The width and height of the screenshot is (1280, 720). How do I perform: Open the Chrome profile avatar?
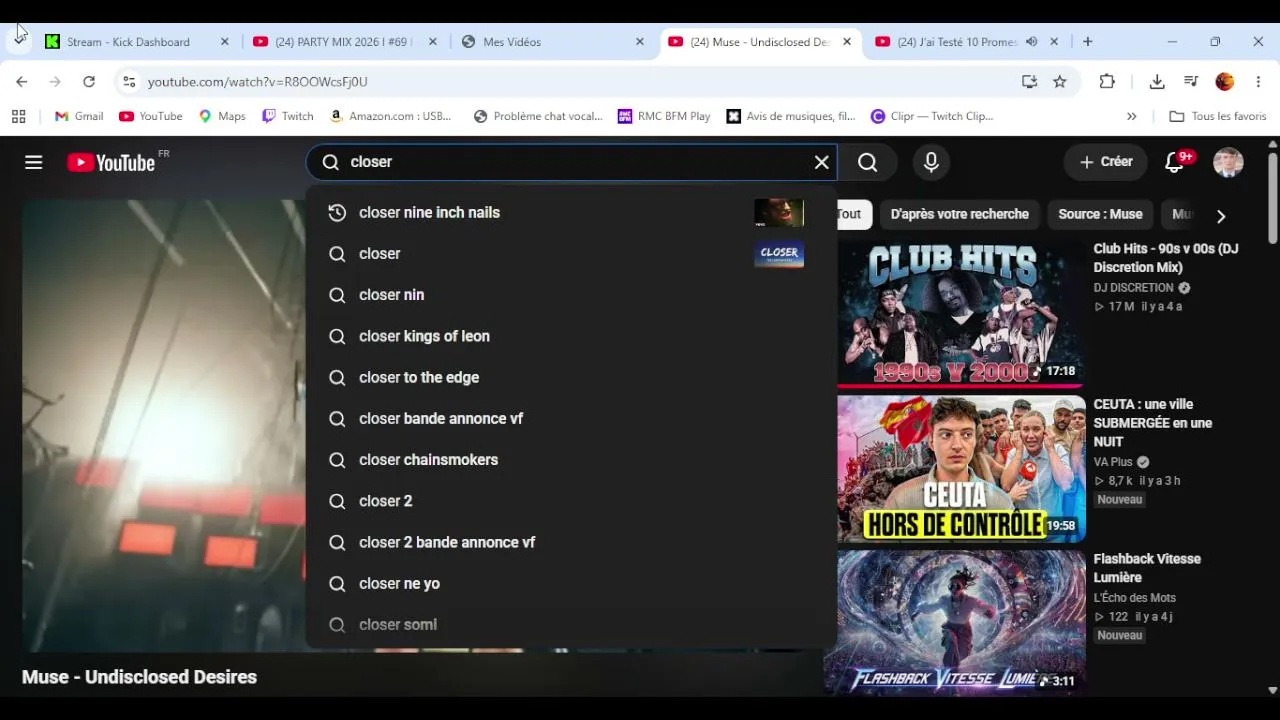coord(1225,82)
